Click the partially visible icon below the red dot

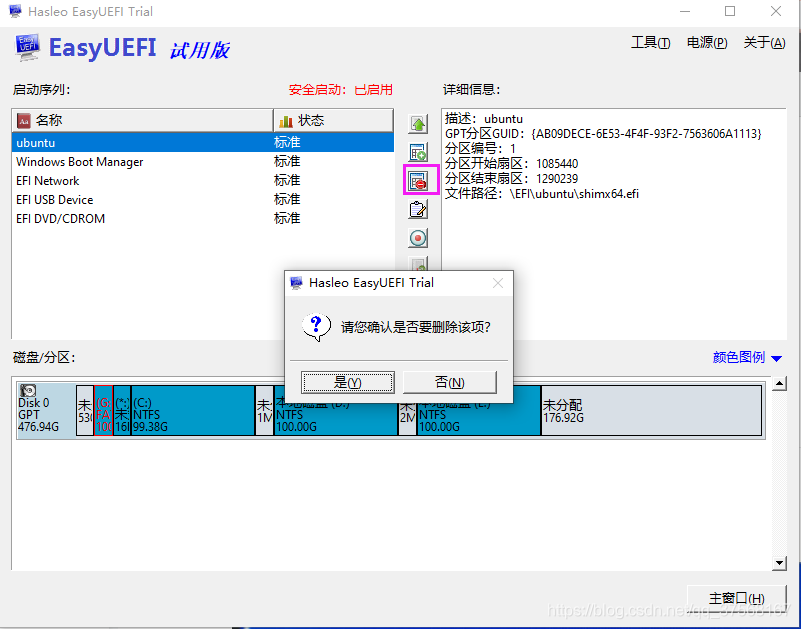pos(418,263)
